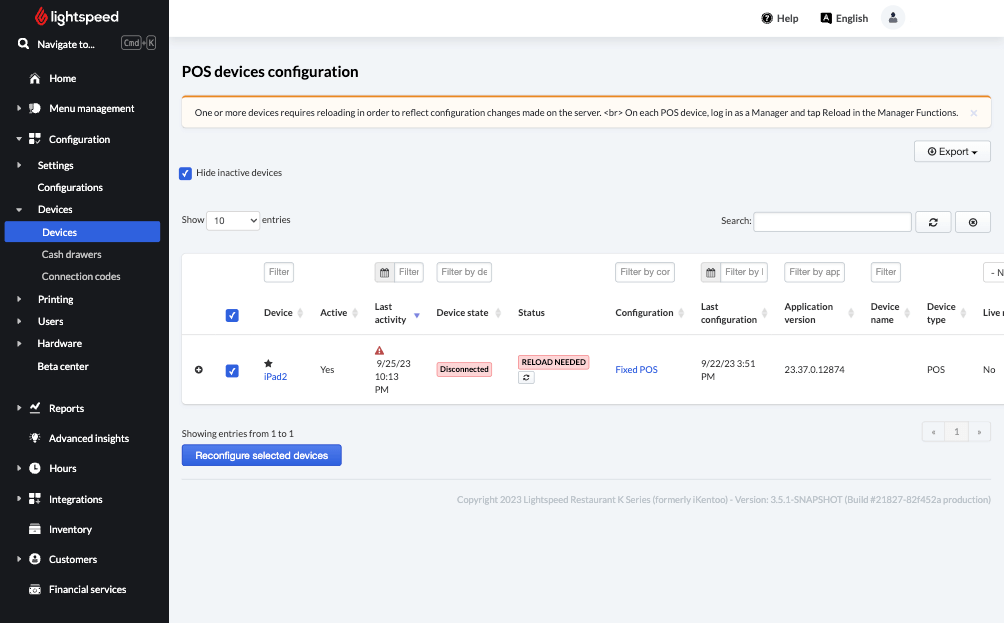Click the previous page pagination arrow
The image size is (1004, 623).
tap(934, 432)
